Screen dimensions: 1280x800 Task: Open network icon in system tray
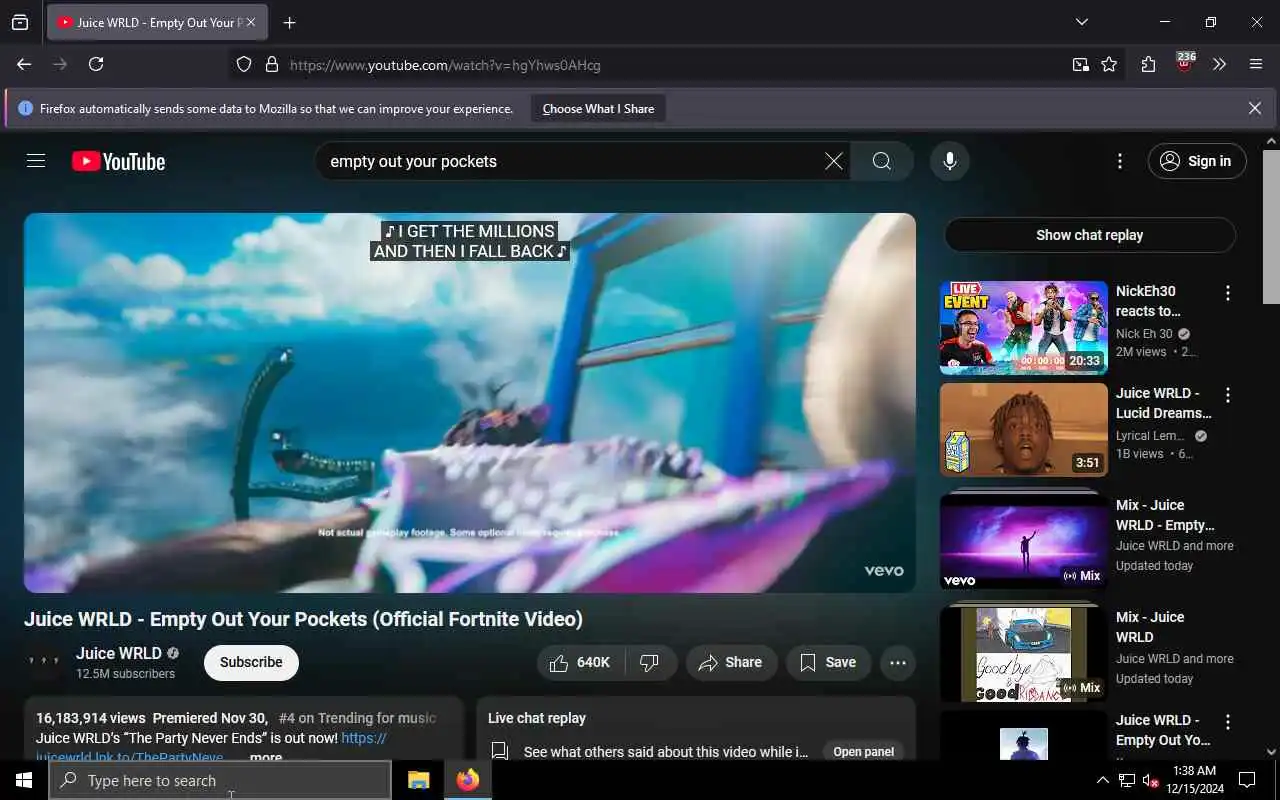pyautogui.click(x=1127, y=780)
